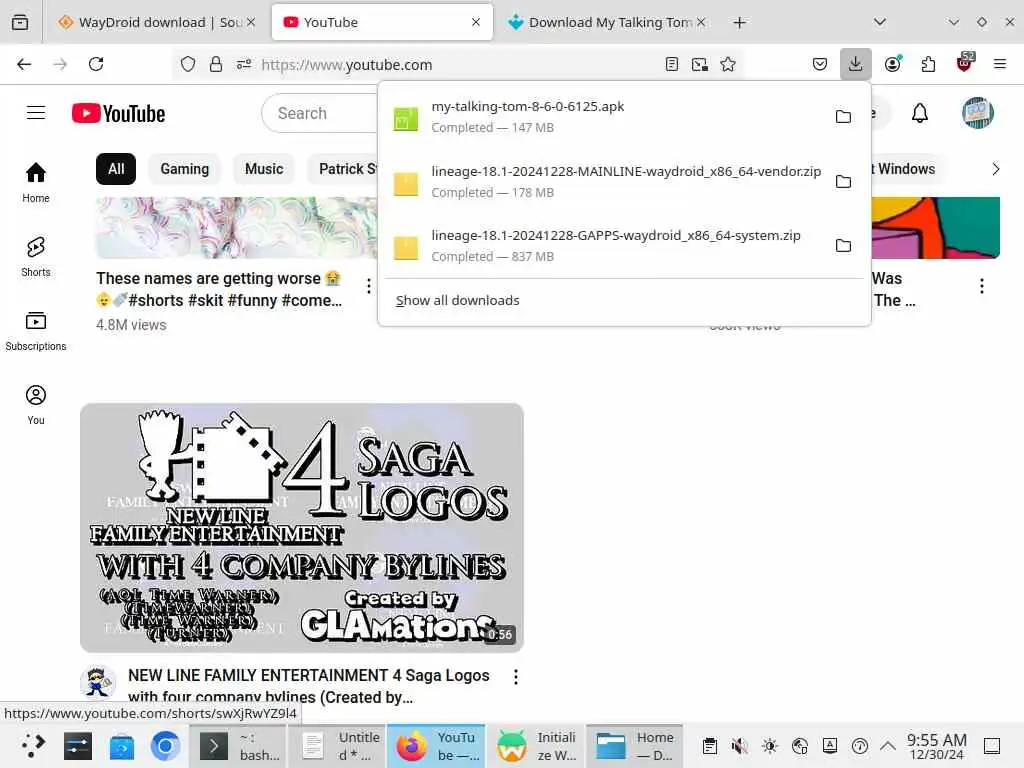Screen dimensions: 1024x768
Task: Switch to the Initialize Waydroid taskbar entry
Action: click(536, 746)
